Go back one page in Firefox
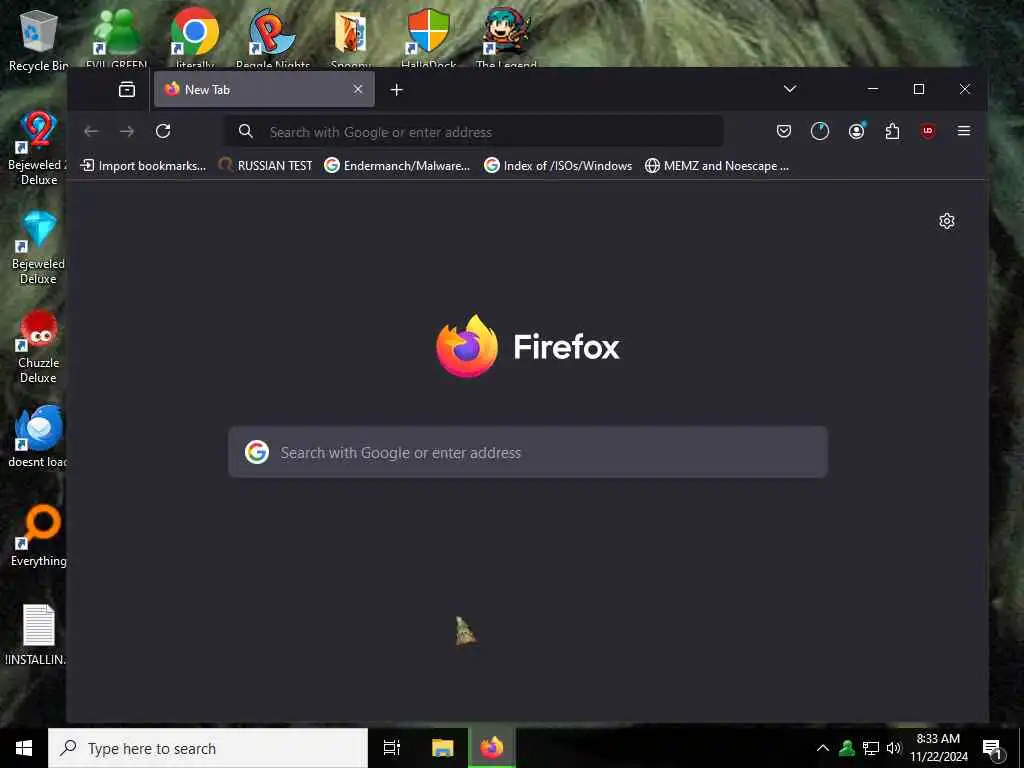The image size is (1024, 768). click(91, 131)
